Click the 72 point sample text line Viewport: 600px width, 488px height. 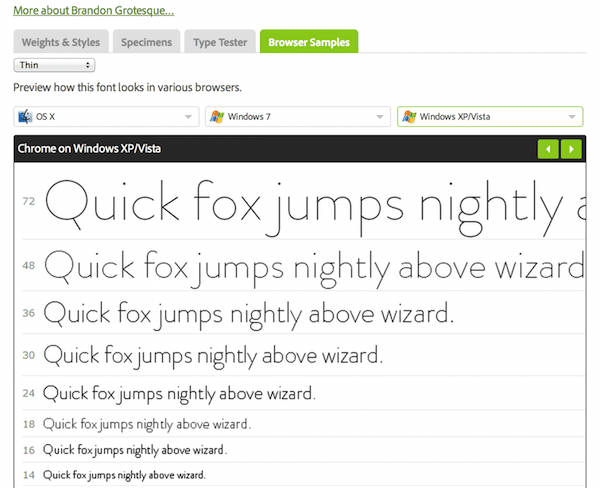[315, 207]
